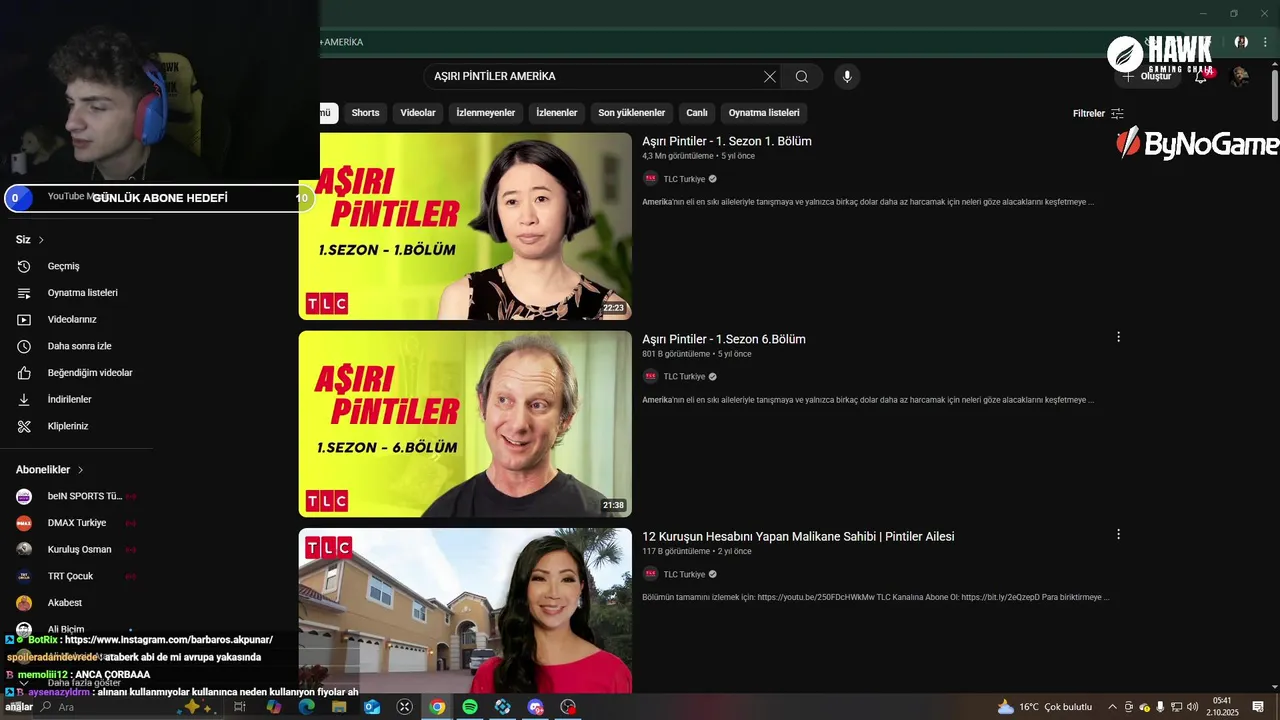Open TLC Turkiye channel name under 12 Kuruşun video
This screenshot has height=720, width=1280.
[684, 574]
